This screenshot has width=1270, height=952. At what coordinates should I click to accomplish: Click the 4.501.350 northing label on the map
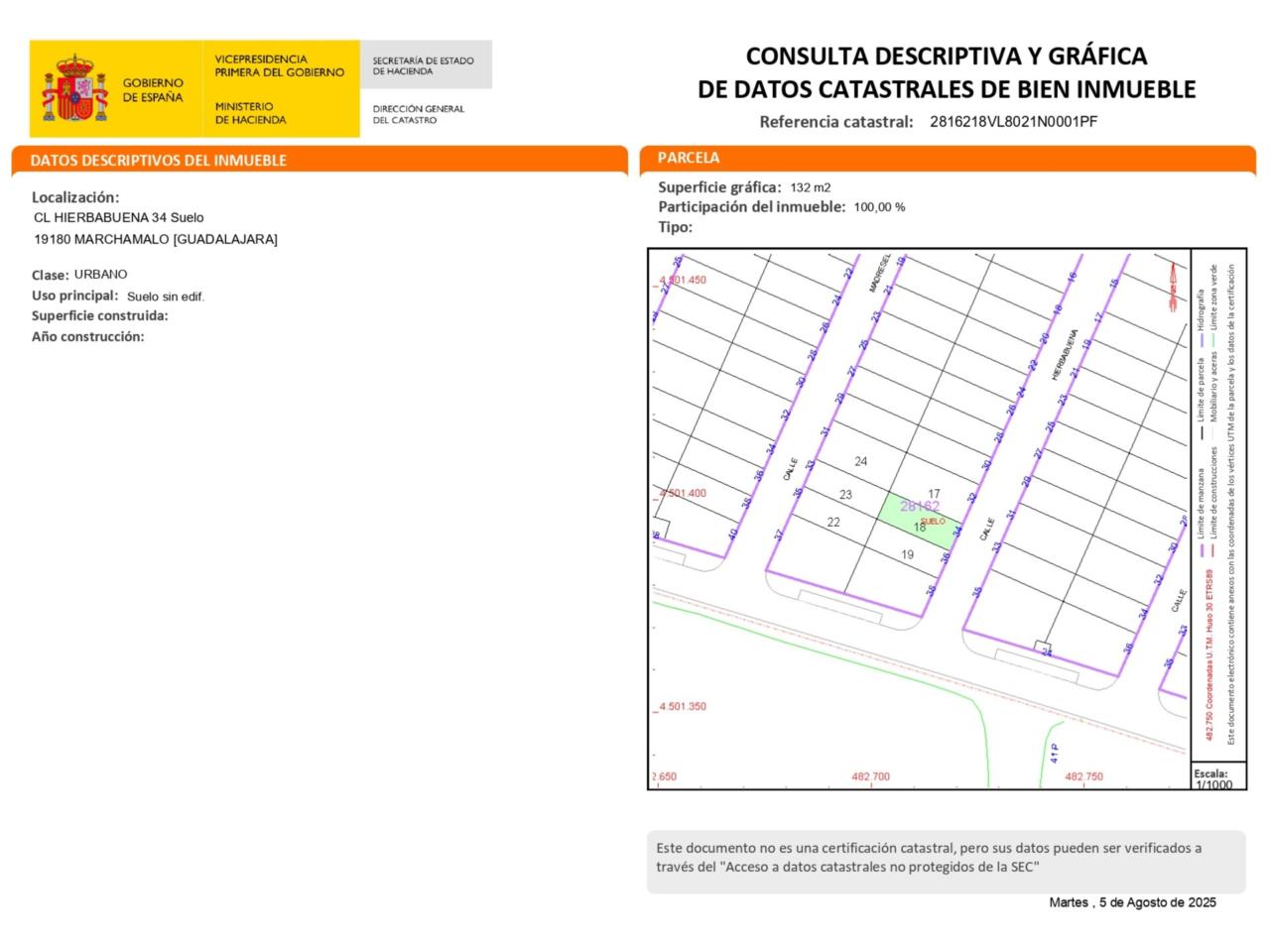pos(684,707)
